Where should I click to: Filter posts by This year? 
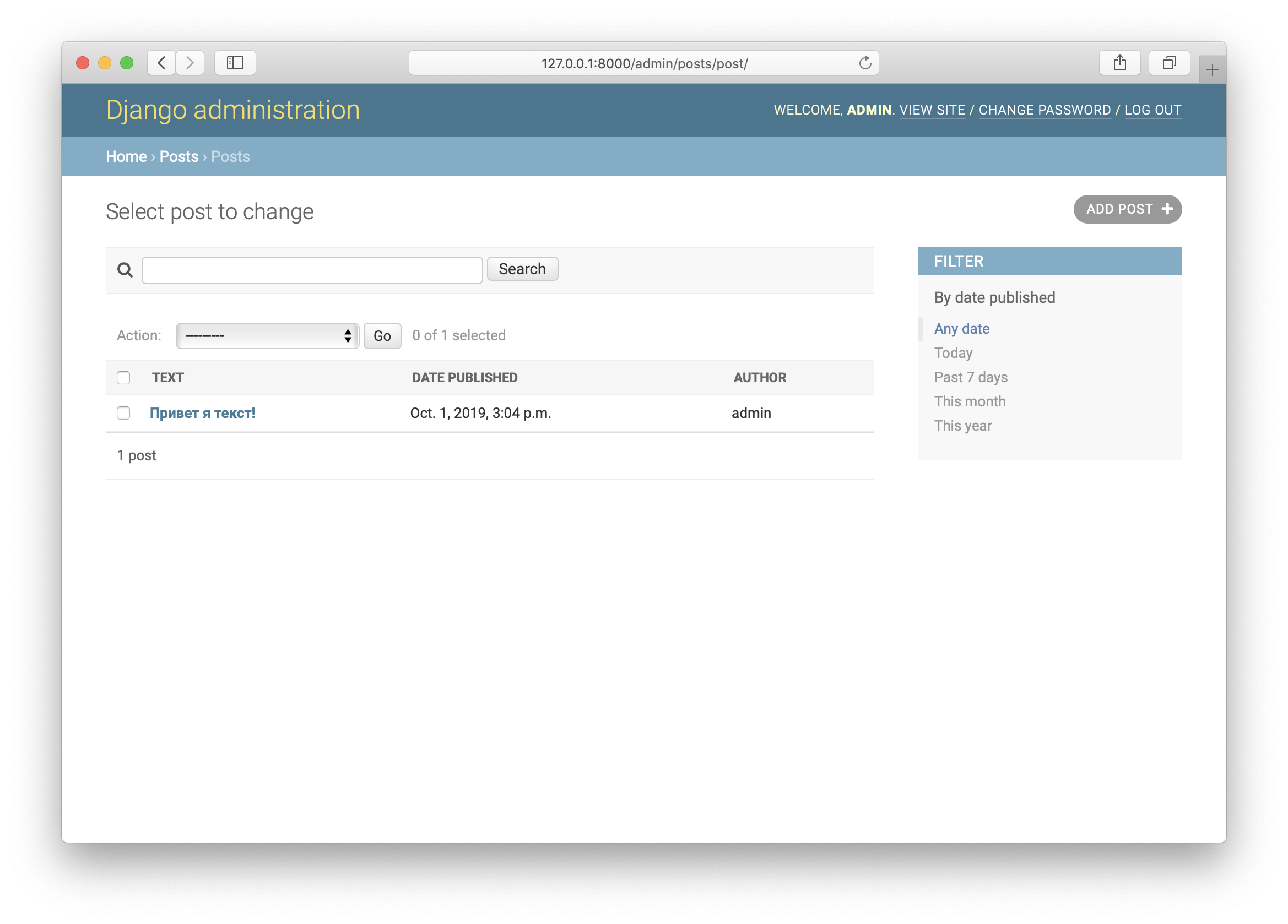coord(962,426)
